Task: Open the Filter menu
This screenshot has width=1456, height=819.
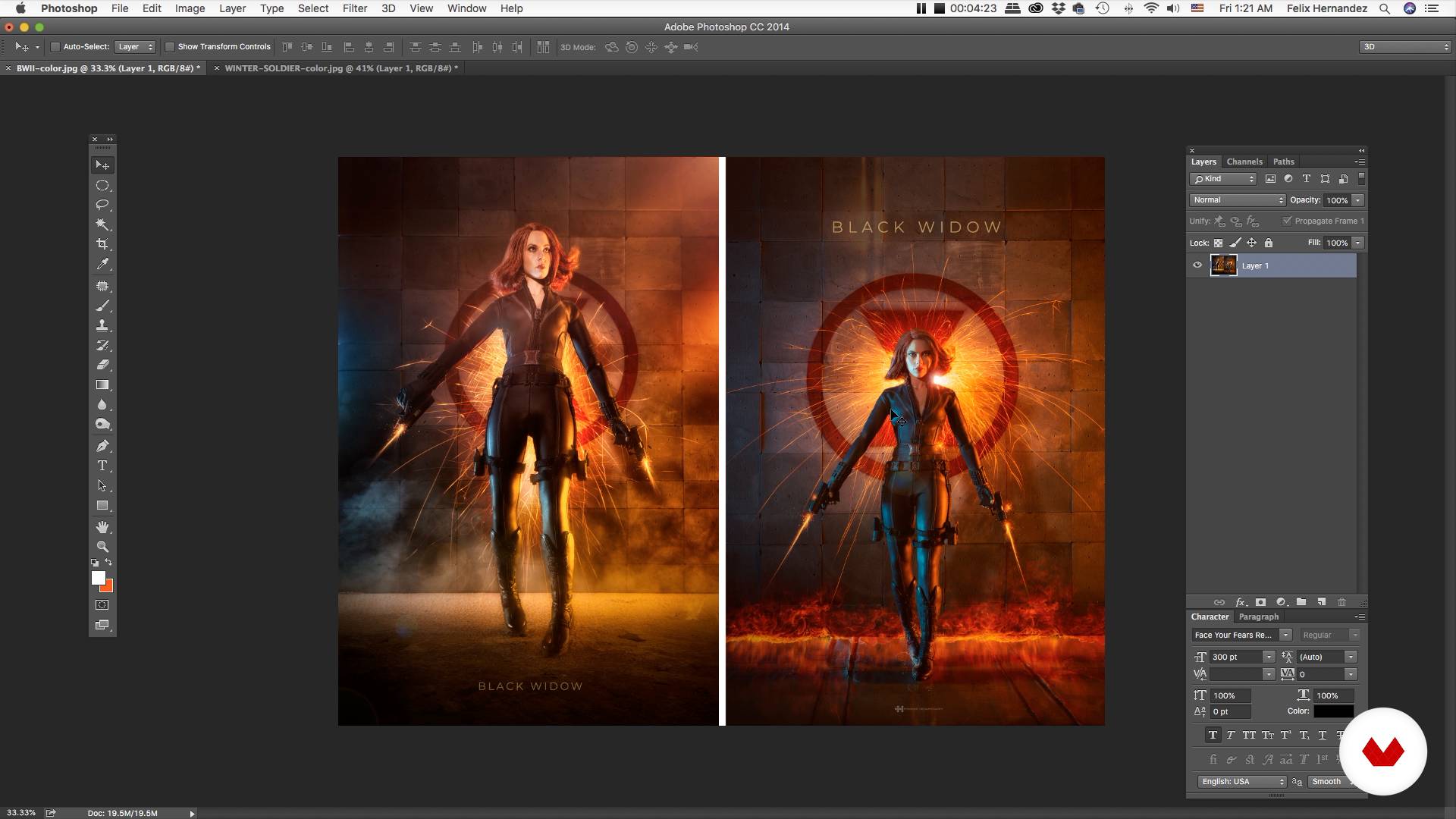Action: click(354, 8)
